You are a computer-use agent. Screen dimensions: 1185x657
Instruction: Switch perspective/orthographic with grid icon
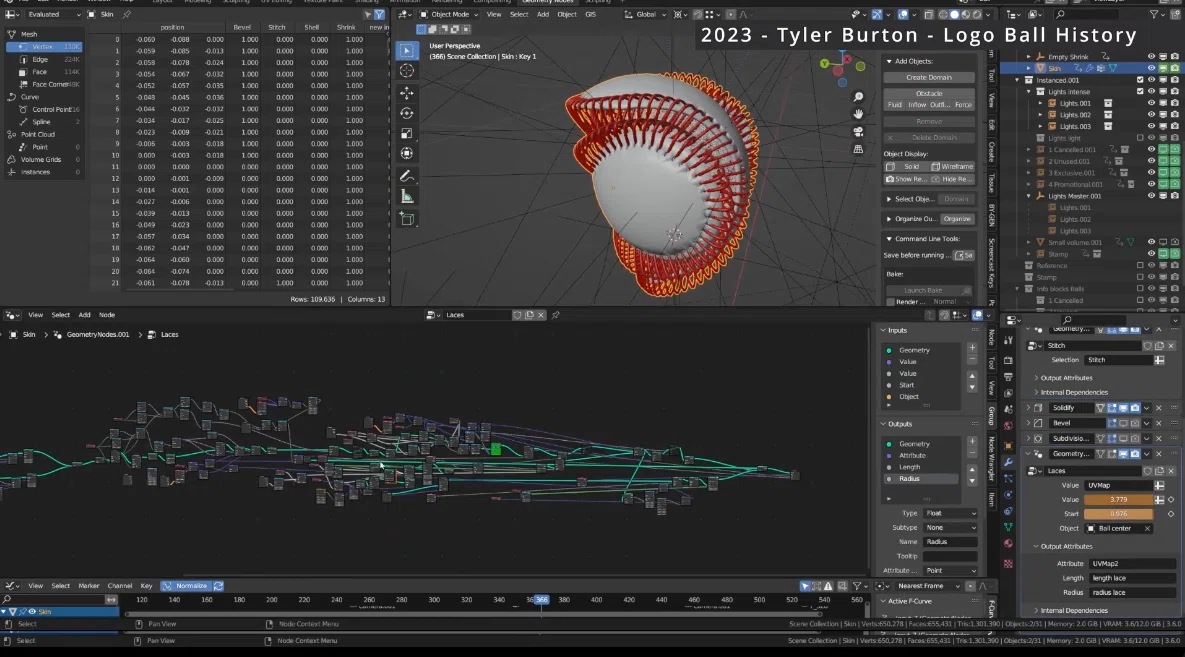pyautogui.click(x=858, y=149)
